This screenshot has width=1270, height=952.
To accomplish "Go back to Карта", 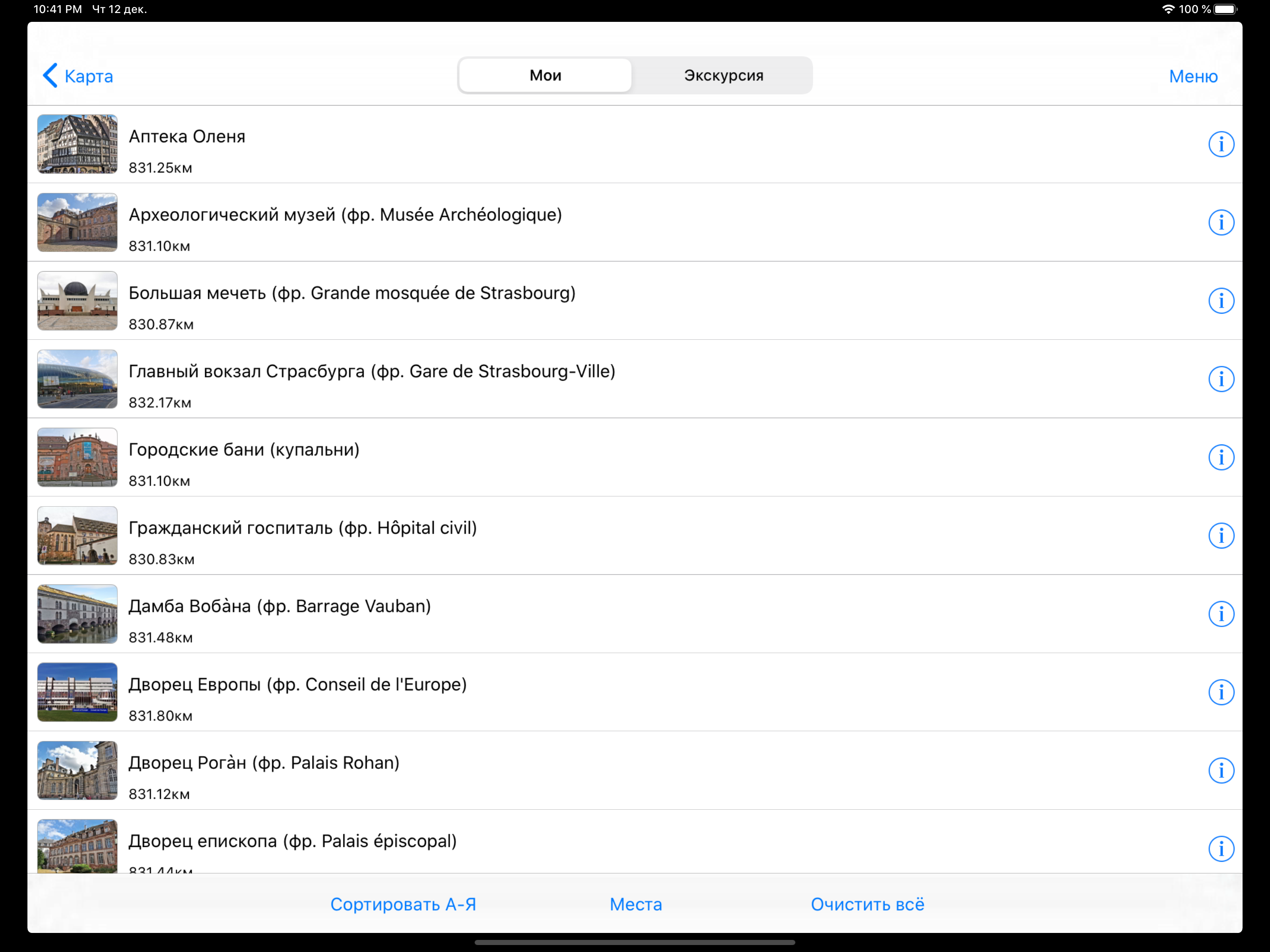I will tap(78, 76).
